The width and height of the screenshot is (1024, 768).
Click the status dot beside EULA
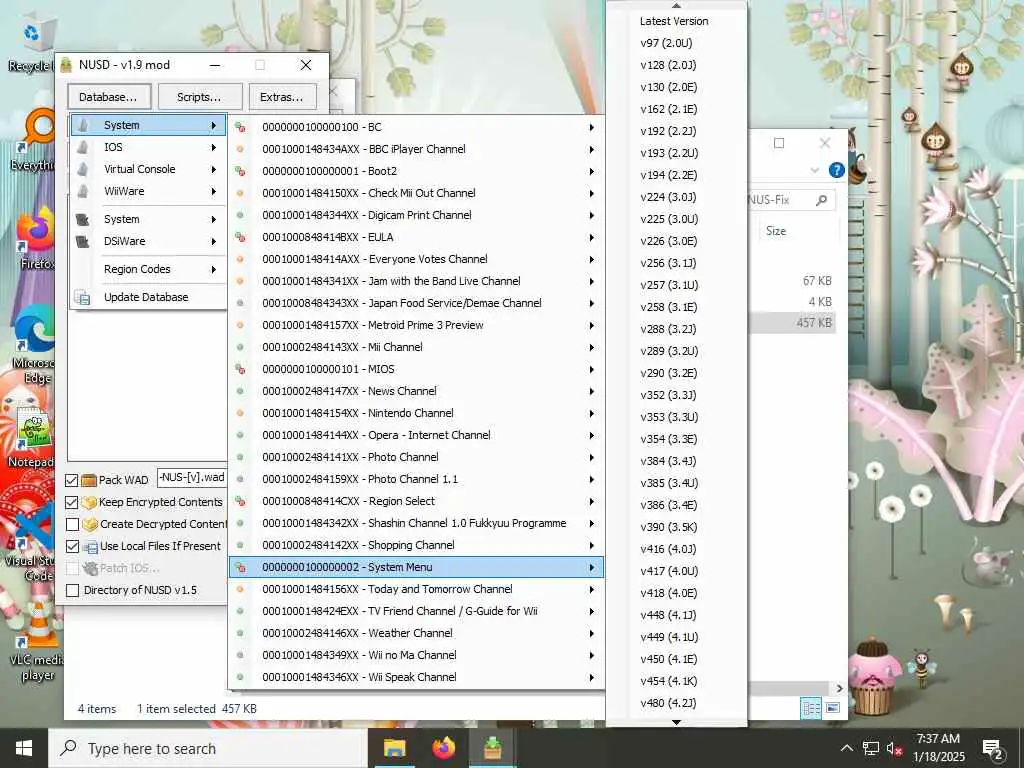point(240,237)
